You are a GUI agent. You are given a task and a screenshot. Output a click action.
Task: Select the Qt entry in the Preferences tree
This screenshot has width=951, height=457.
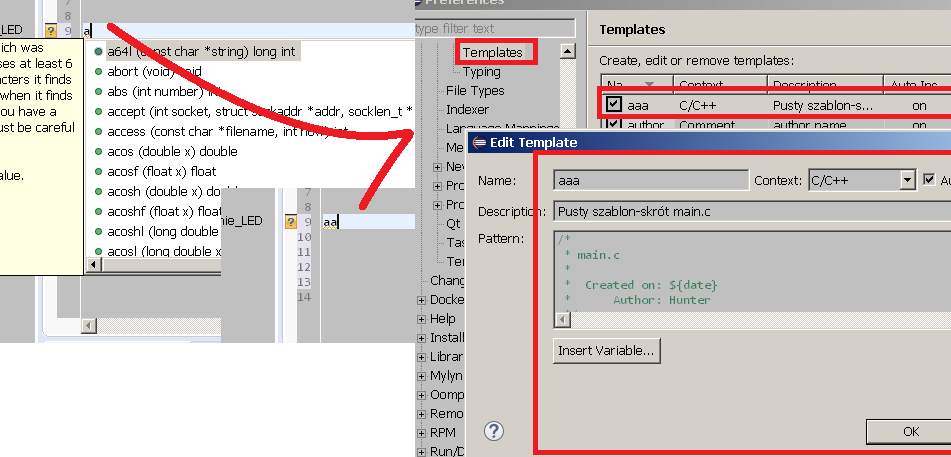click(x=454, y=223)
